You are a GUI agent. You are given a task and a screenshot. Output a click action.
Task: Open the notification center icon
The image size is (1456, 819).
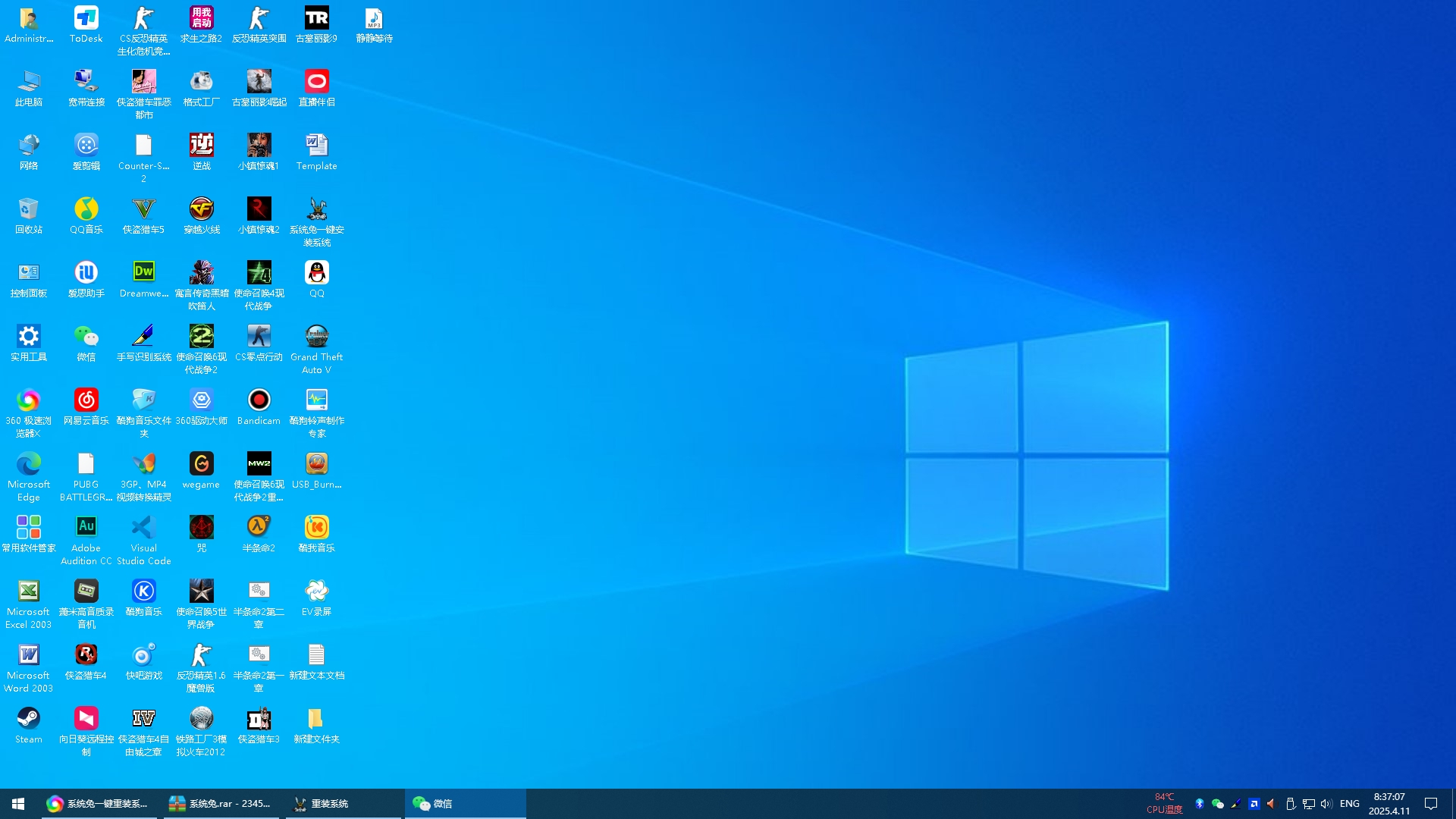[x=1431, y=804]
